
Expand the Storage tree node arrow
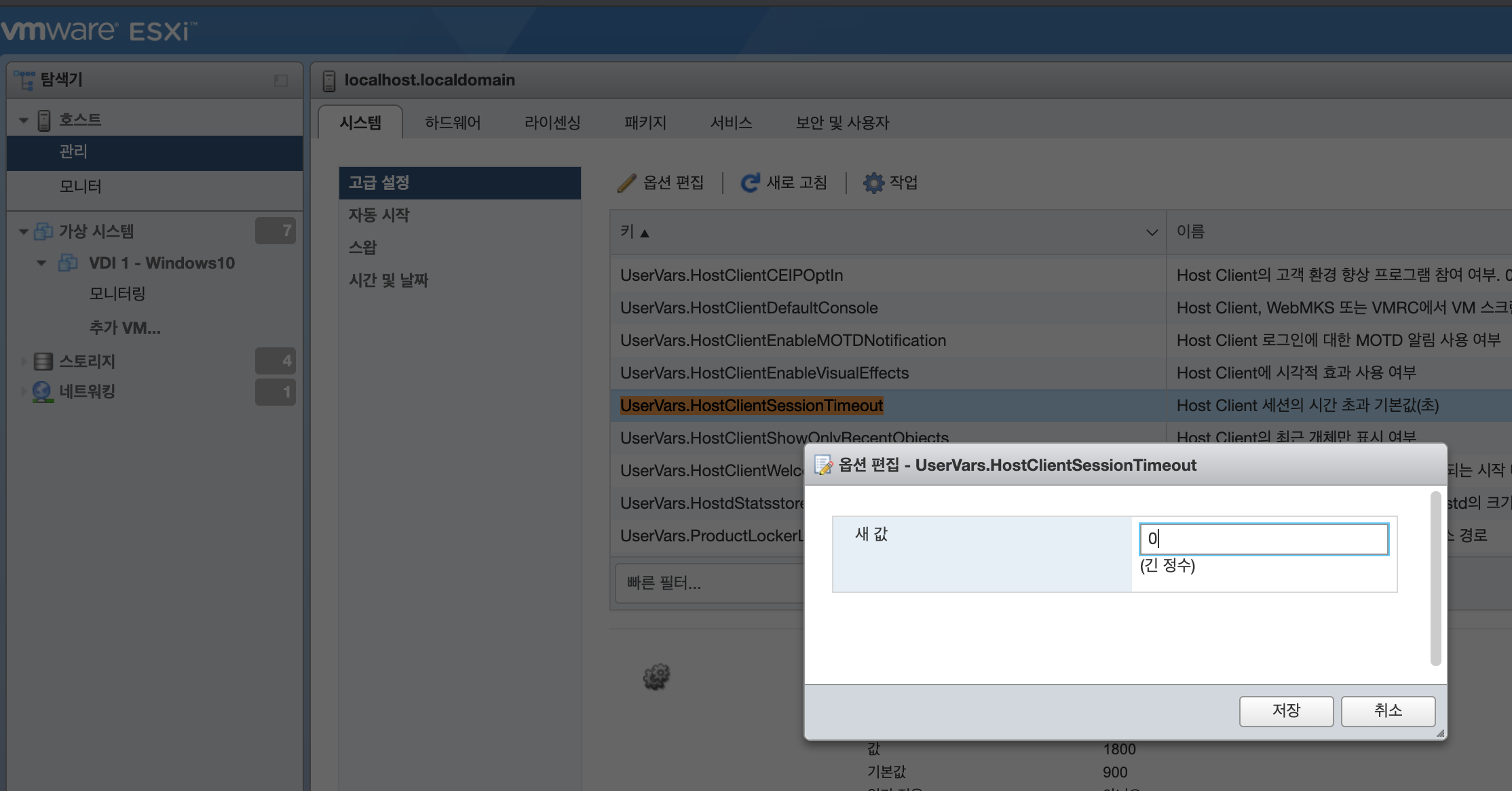(x=24, y=361)
